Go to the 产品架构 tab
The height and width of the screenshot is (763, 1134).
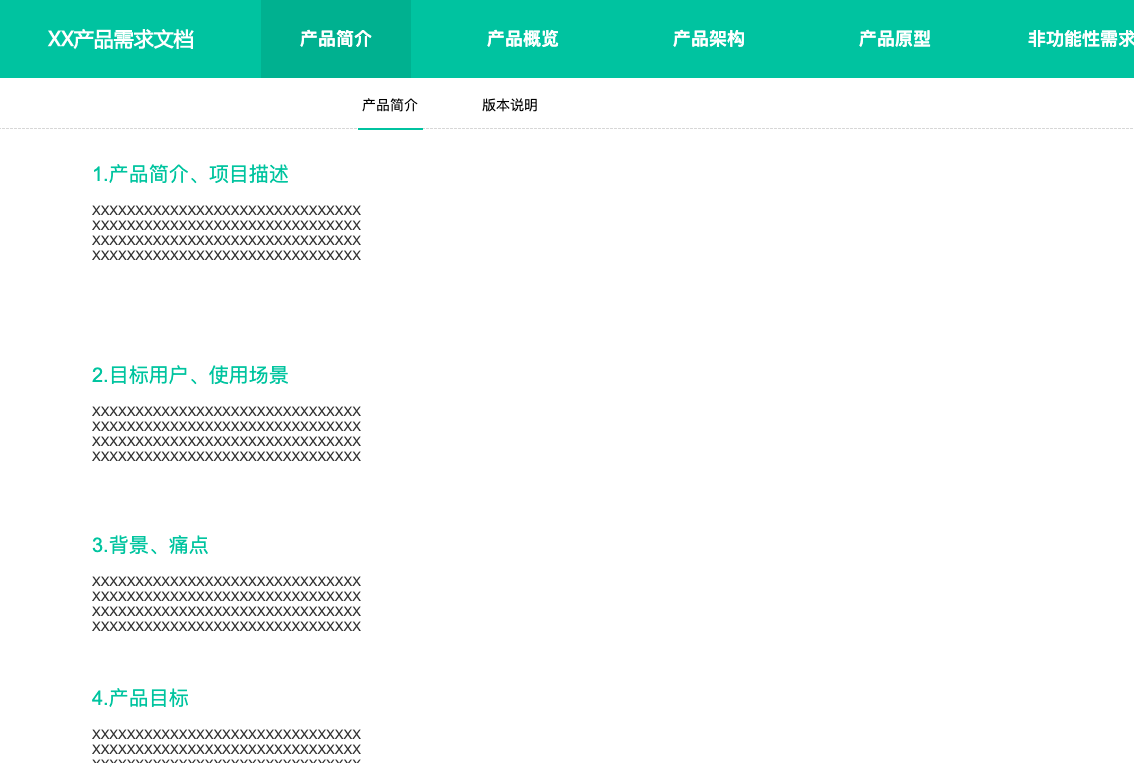point(709,39)
